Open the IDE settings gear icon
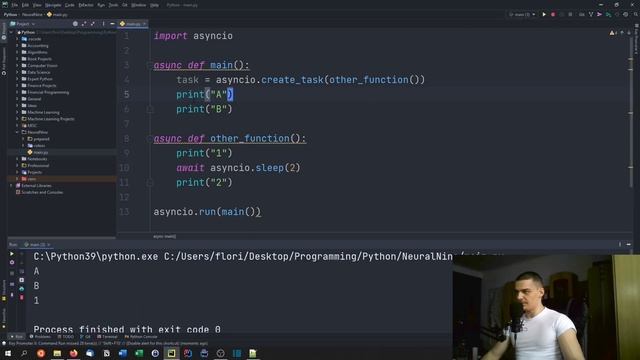This screenshot has height=360, width=640. click(x=626, y=14)
